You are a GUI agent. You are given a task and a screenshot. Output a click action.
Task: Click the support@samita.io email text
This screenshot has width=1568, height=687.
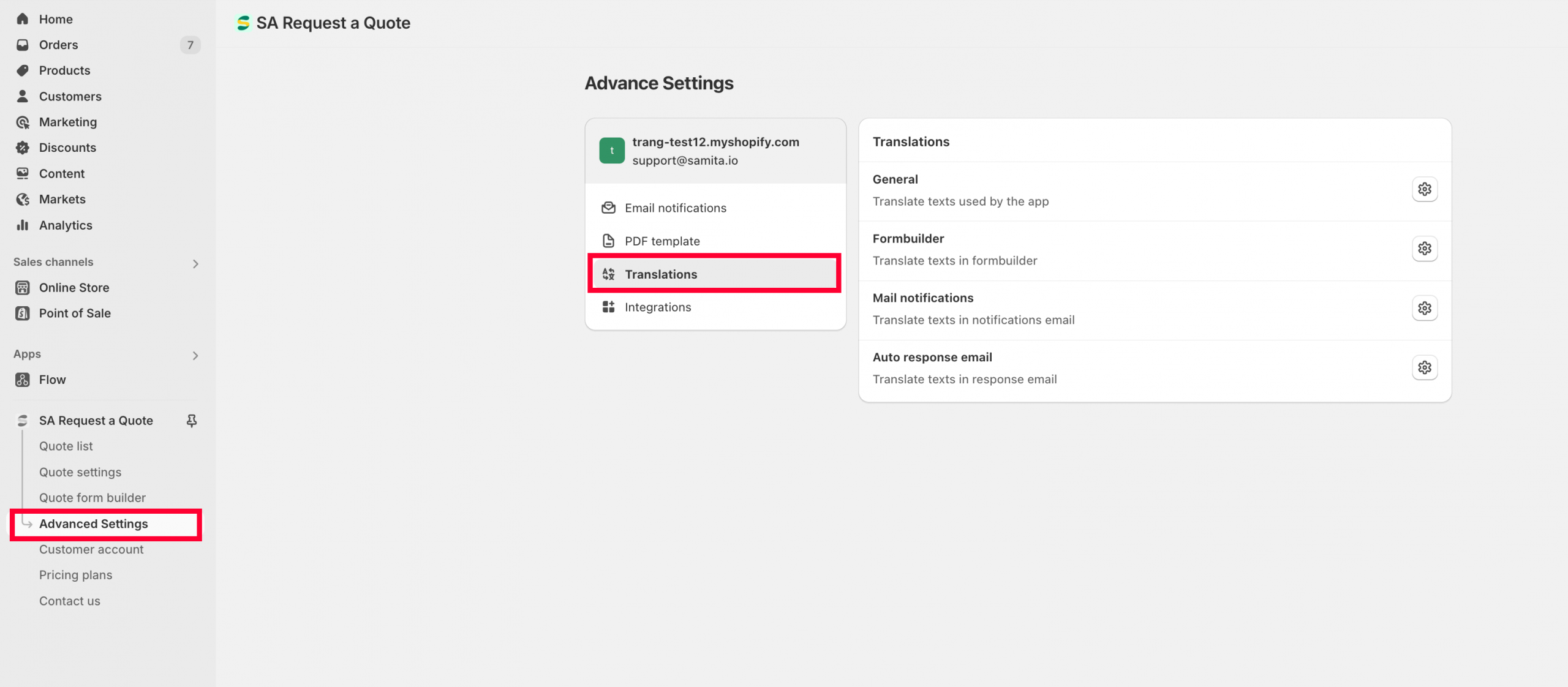pyautogui.click(x=685, y=160)
